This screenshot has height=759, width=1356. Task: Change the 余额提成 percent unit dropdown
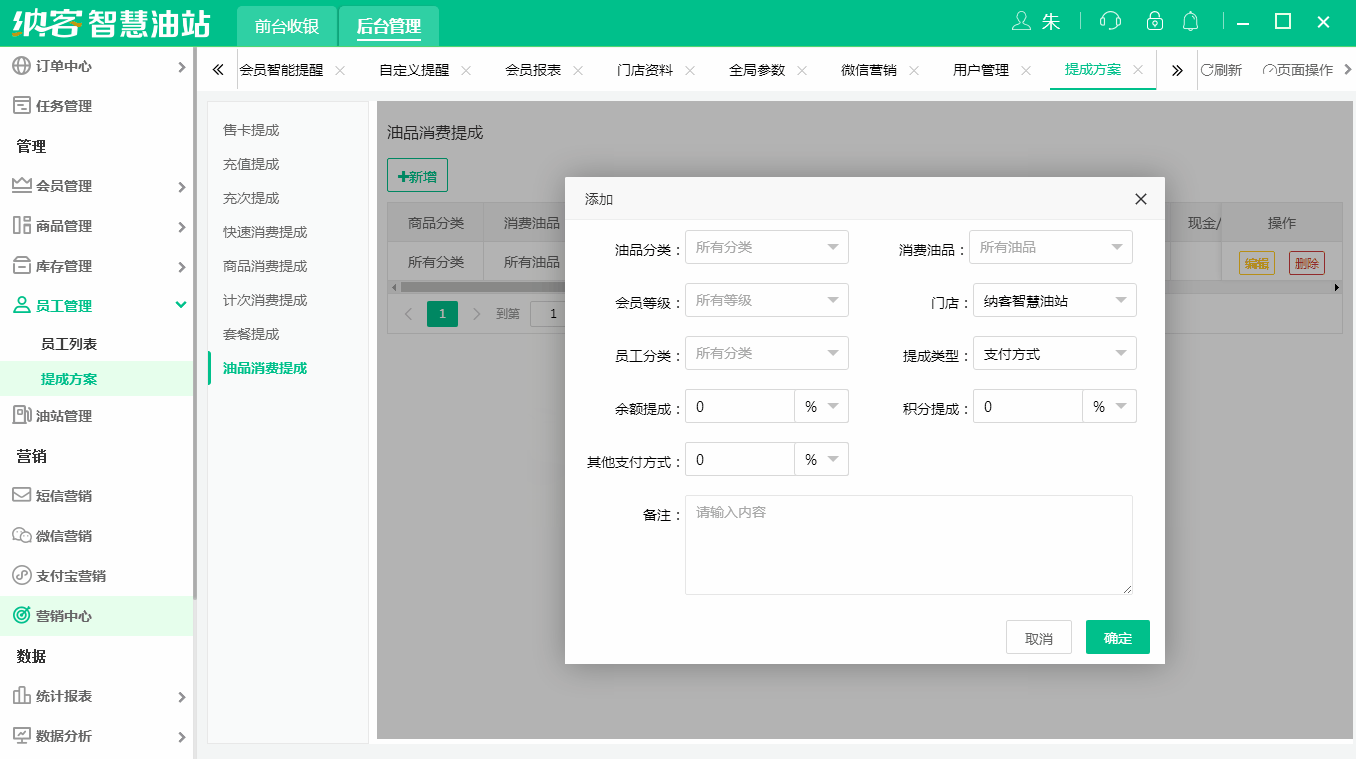821,406
